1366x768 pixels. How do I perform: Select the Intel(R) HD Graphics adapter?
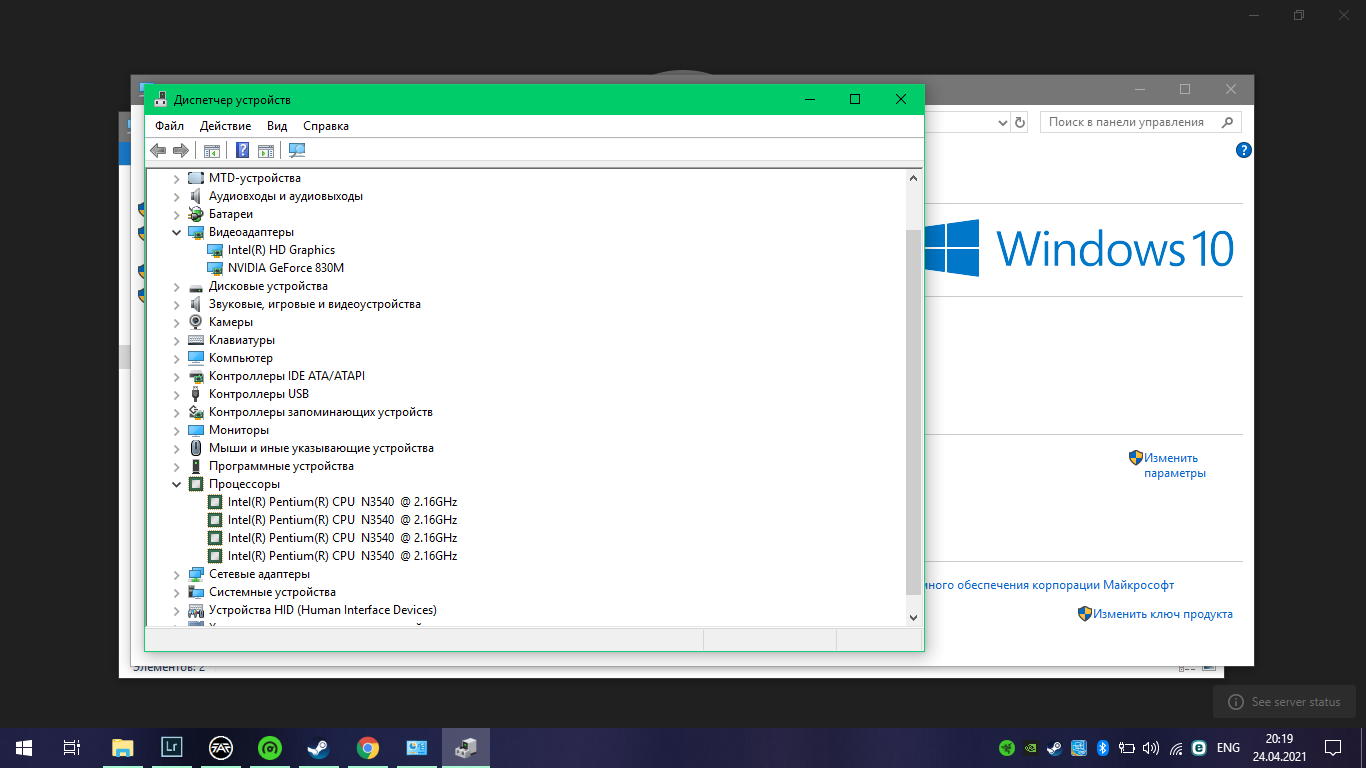[x=281, y=250]
